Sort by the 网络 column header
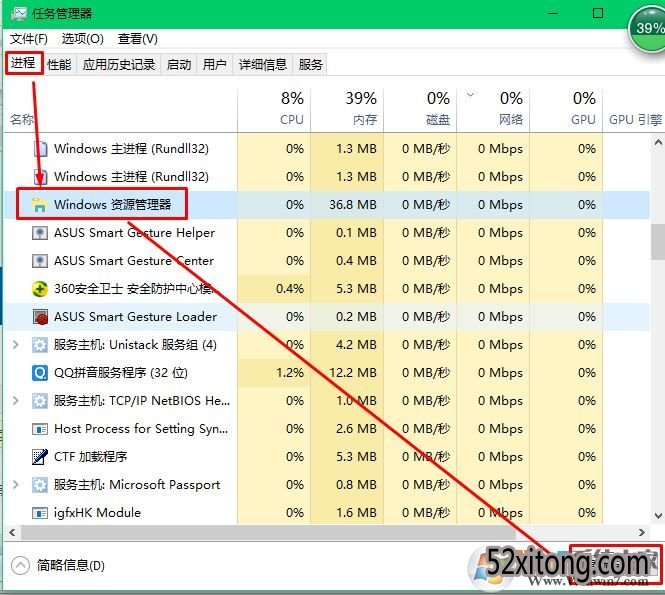The height and width of the screenshot is (595, 665). coord(493,110)
